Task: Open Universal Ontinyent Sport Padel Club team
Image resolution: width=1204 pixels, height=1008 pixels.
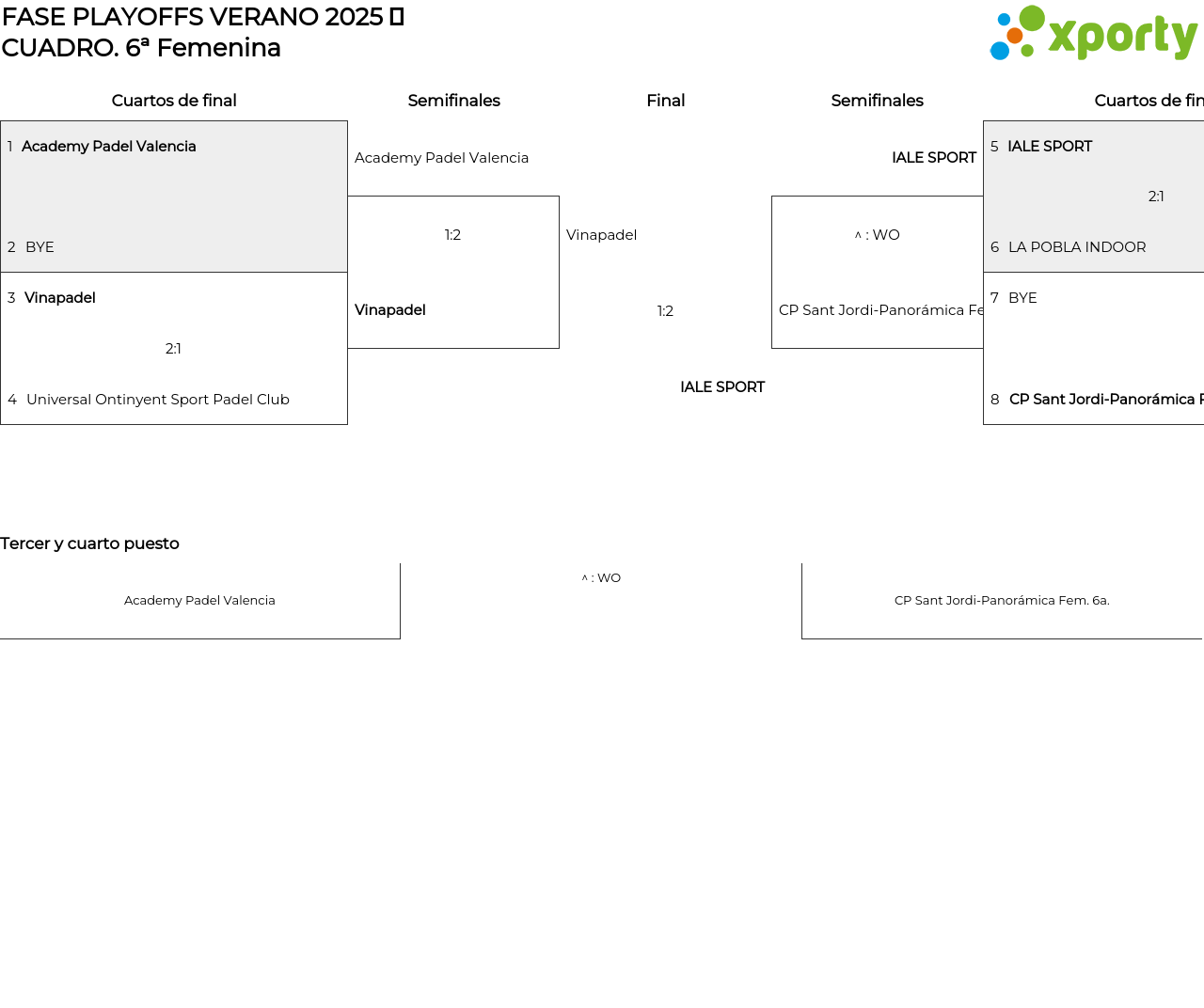Action: (157, 400)
